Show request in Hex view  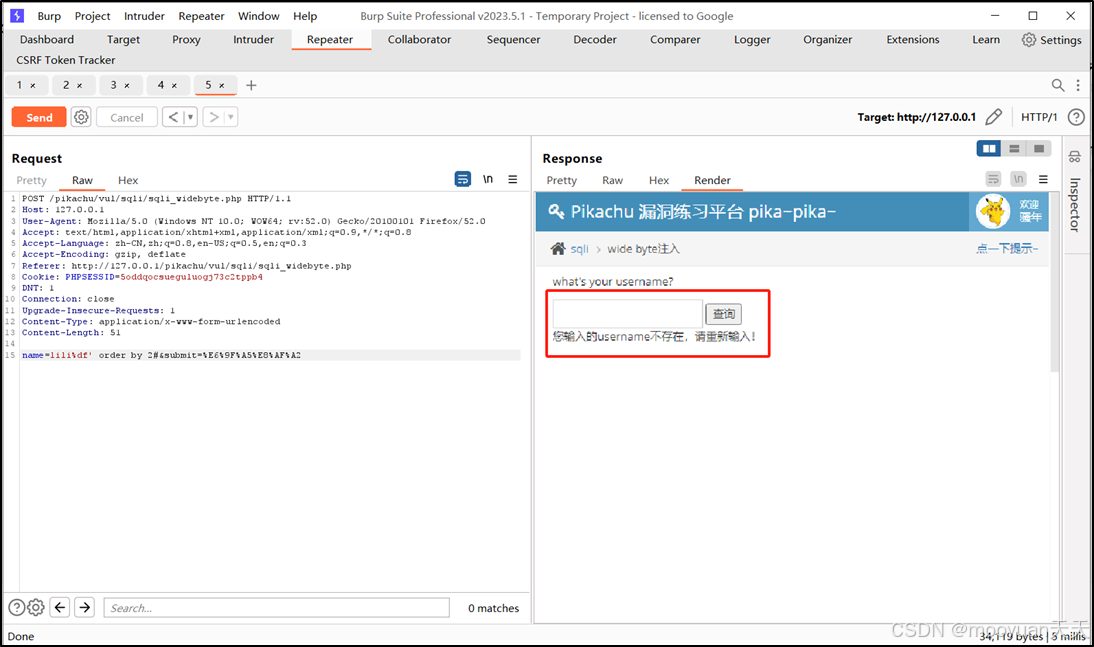128,180
